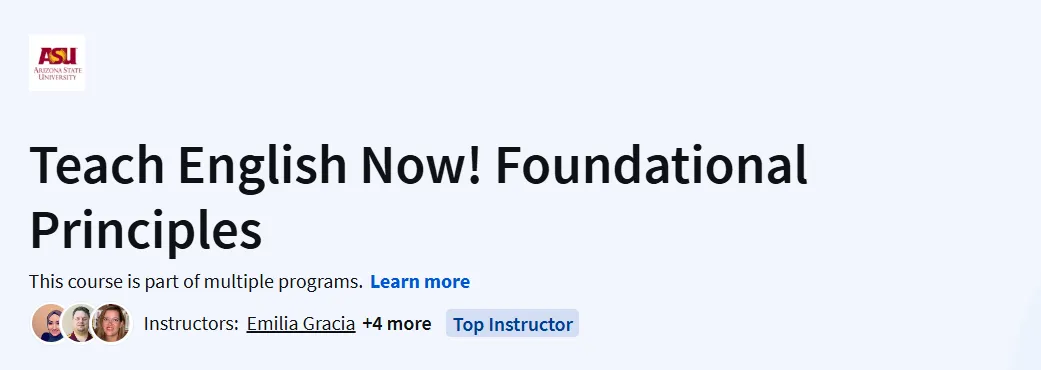Click the word 'Instructor' inside the blue badge
Screen dimensions: 1041x370
coord(530,324)
